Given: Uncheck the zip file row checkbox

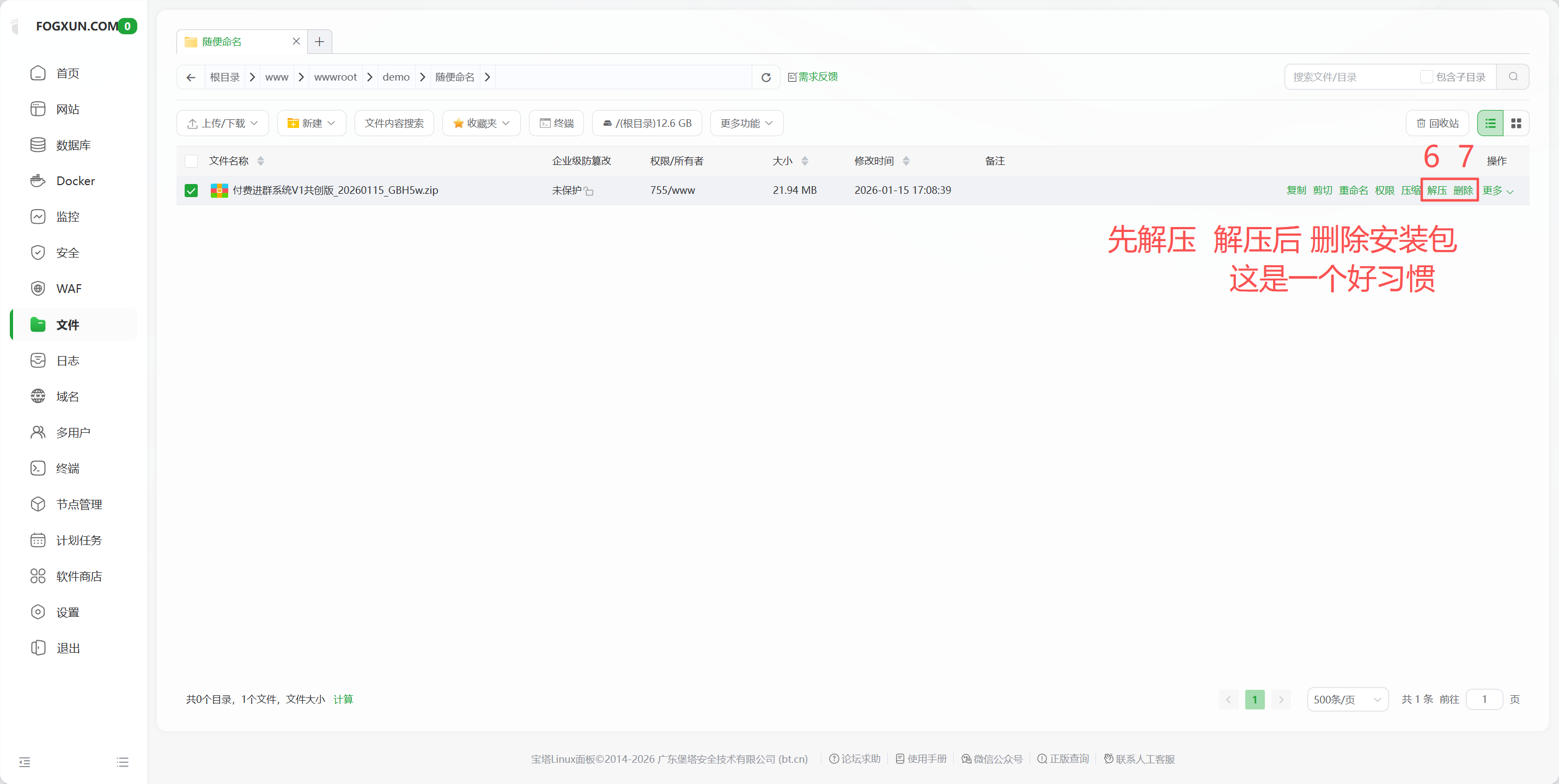Looking at the screenshot, I should 191,190.
